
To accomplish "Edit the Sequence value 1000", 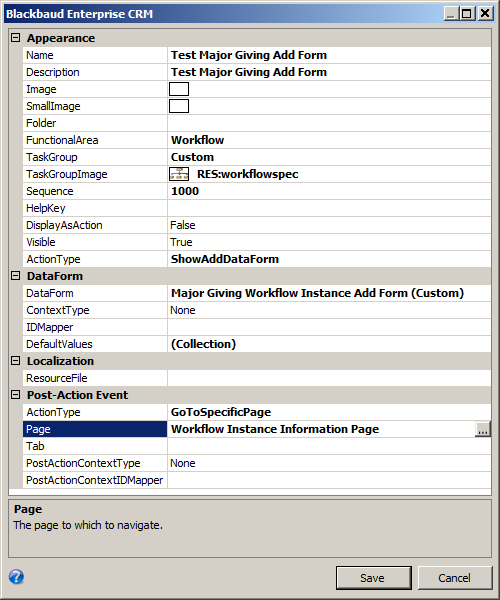I will point(329,191).
